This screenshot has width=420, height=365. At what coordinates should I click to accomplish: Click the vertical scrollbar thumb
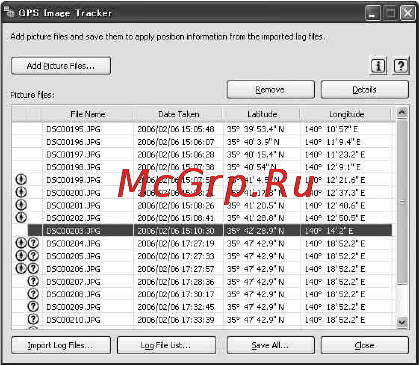click(x=402, y=202)
